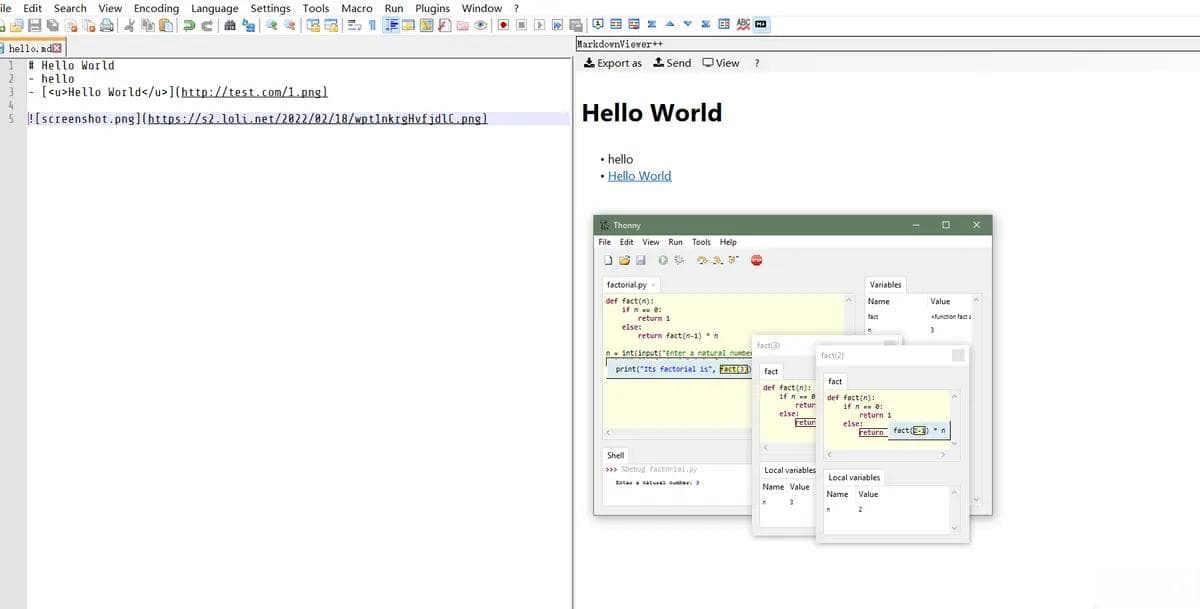Click the 'hello' bullet in preview
The height and width of the screenshot is (609, 1200).
pos(620,159)
